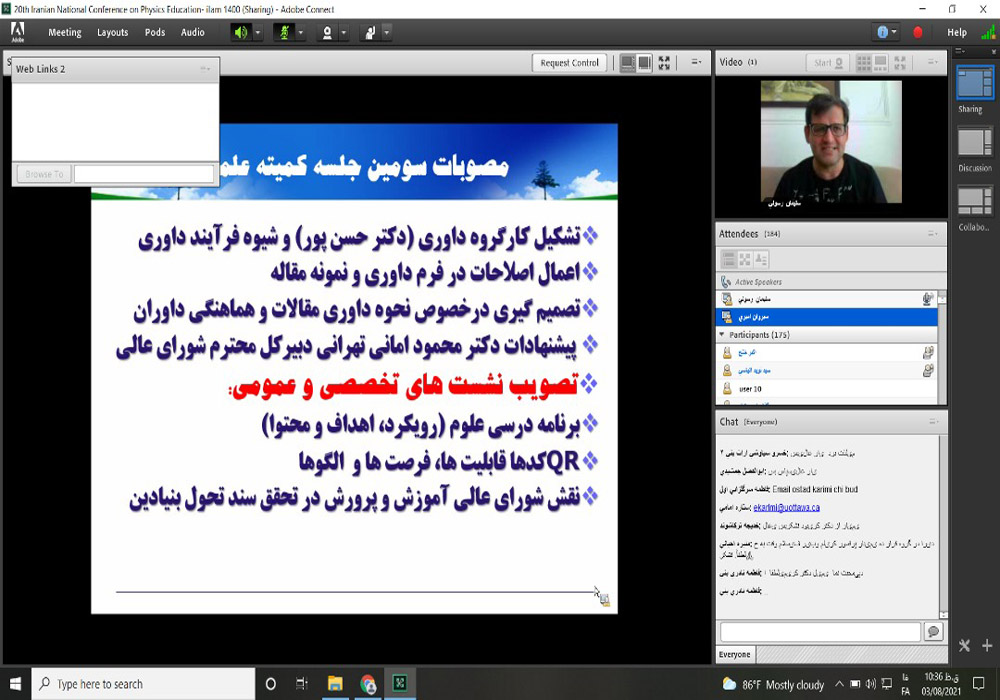Click the red record indicator icon
This screenshot has width=1000, height=700.
click(918, 32)
